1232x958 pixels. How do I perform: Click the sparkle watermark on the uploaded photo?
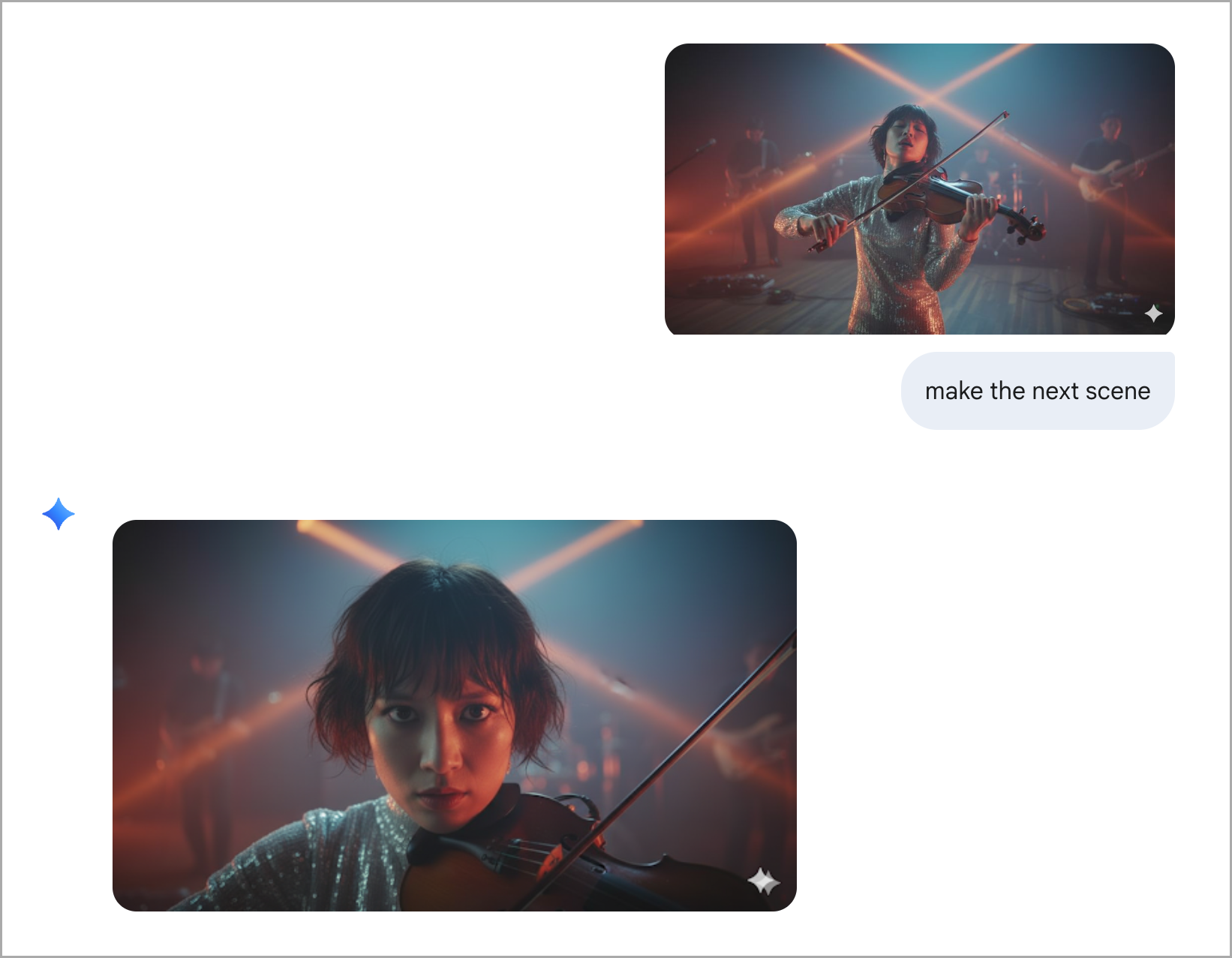pyautogui.click(x=1153, y=313)
